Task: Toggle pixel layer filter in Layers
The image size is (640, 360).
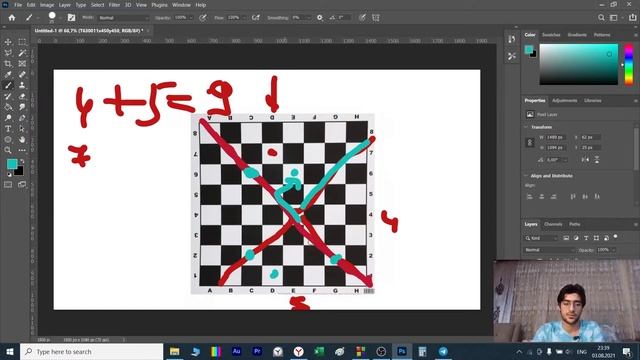Action: [x=566, y=238]
